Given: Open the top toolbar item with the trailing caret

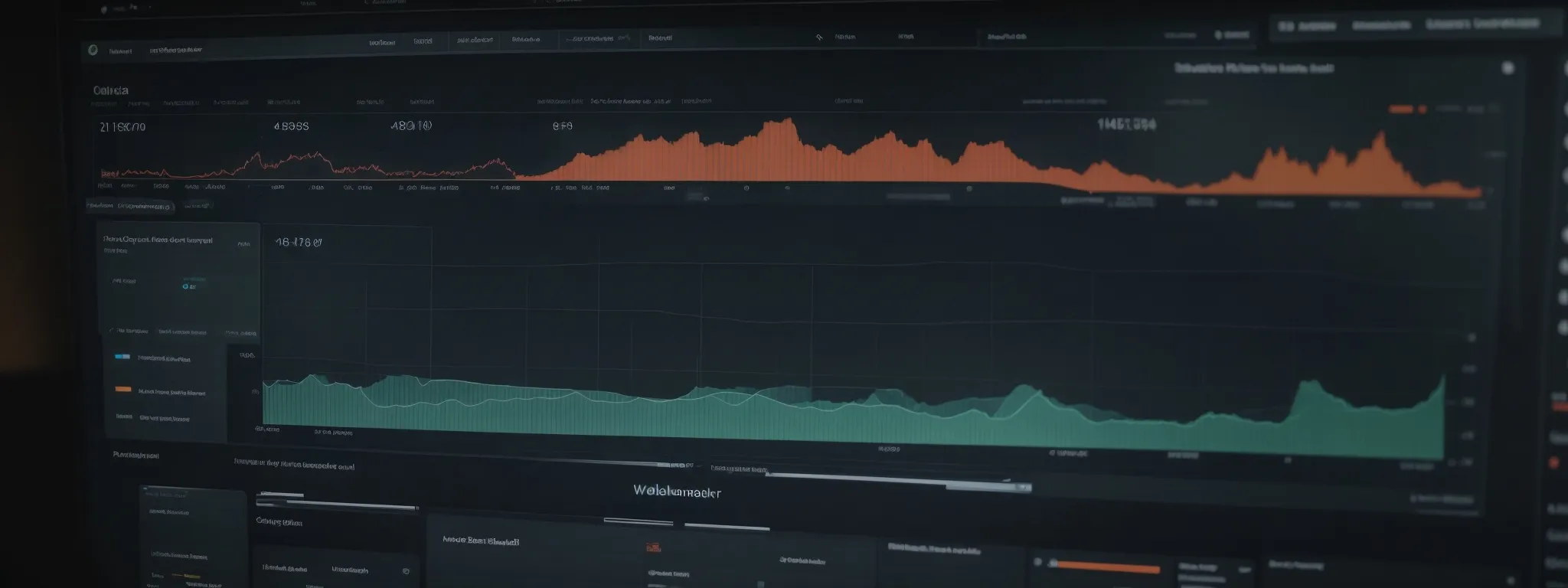Looking at the screenshot, I should pyautogui.click(x=597, y=39).
